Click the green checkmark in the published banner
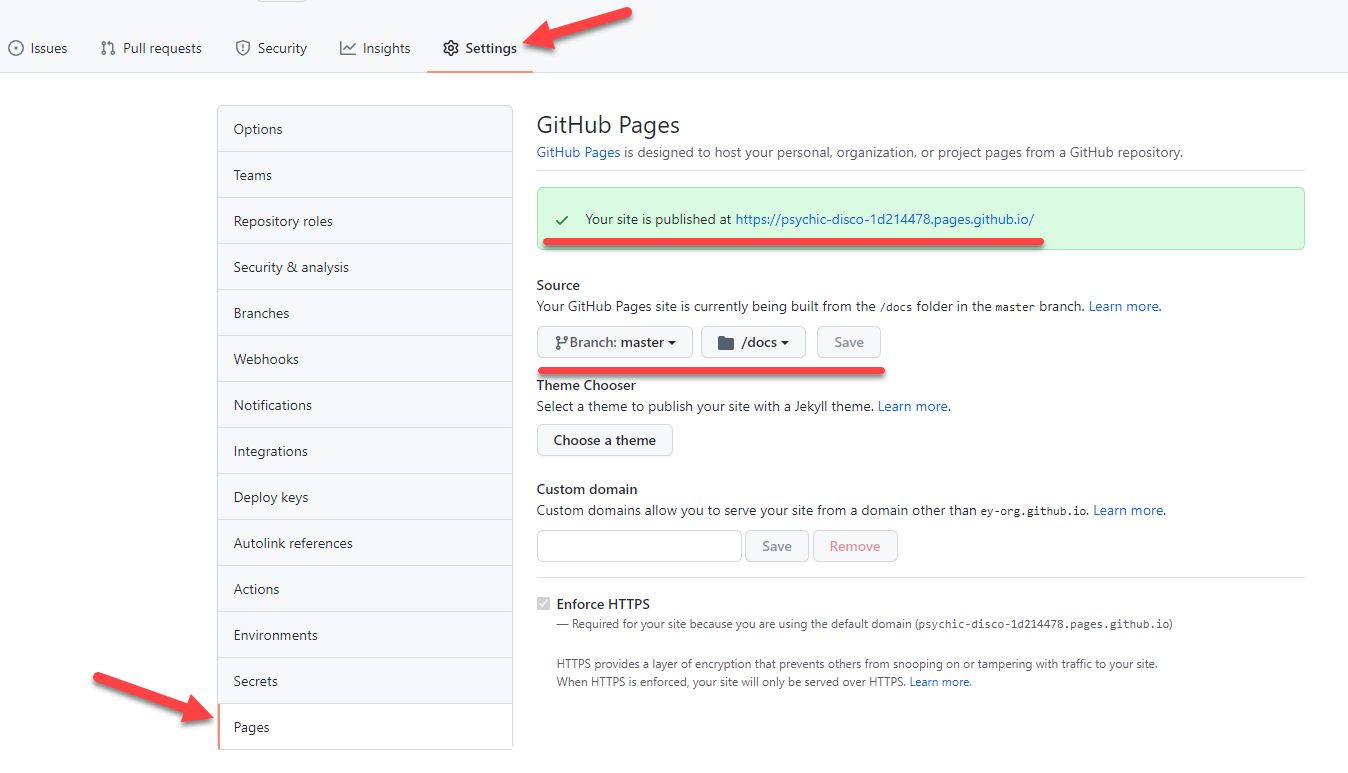Viewport: 1348px width, 773px height. click(565, 218)
